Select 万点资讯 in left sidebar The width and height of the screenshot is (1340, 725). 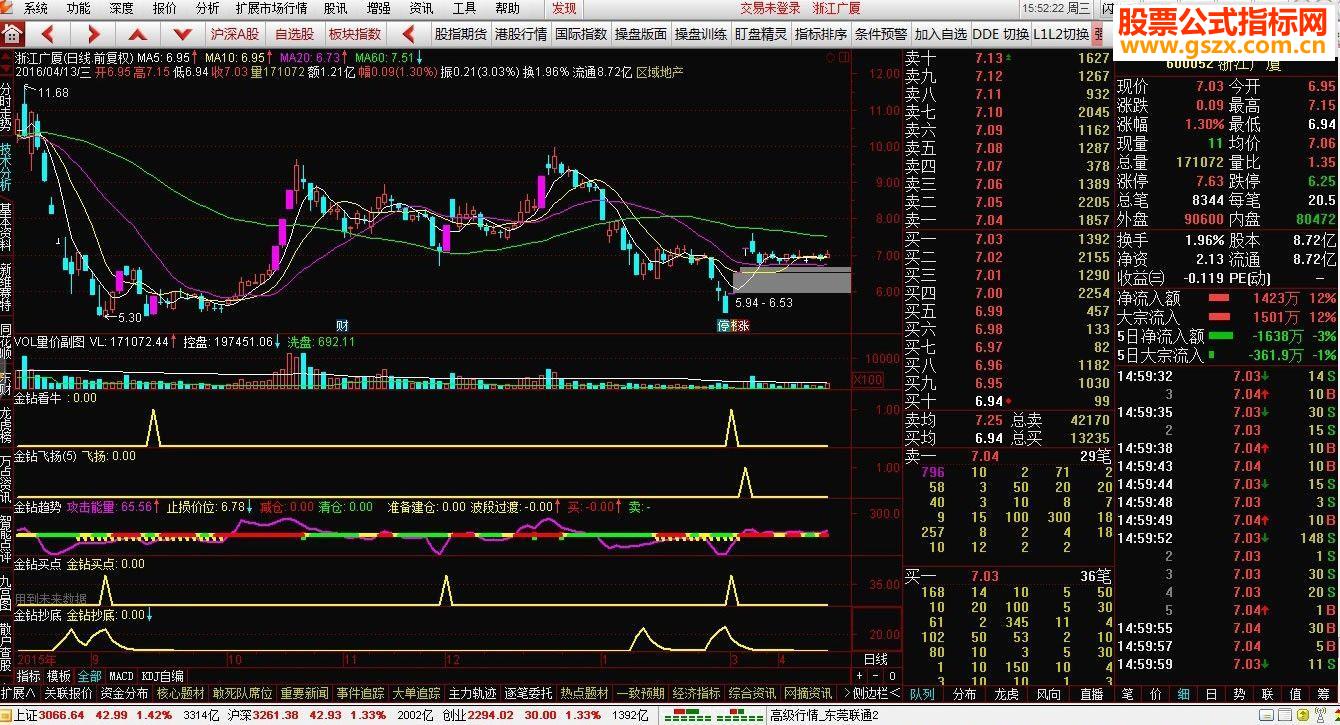(6, 479)
